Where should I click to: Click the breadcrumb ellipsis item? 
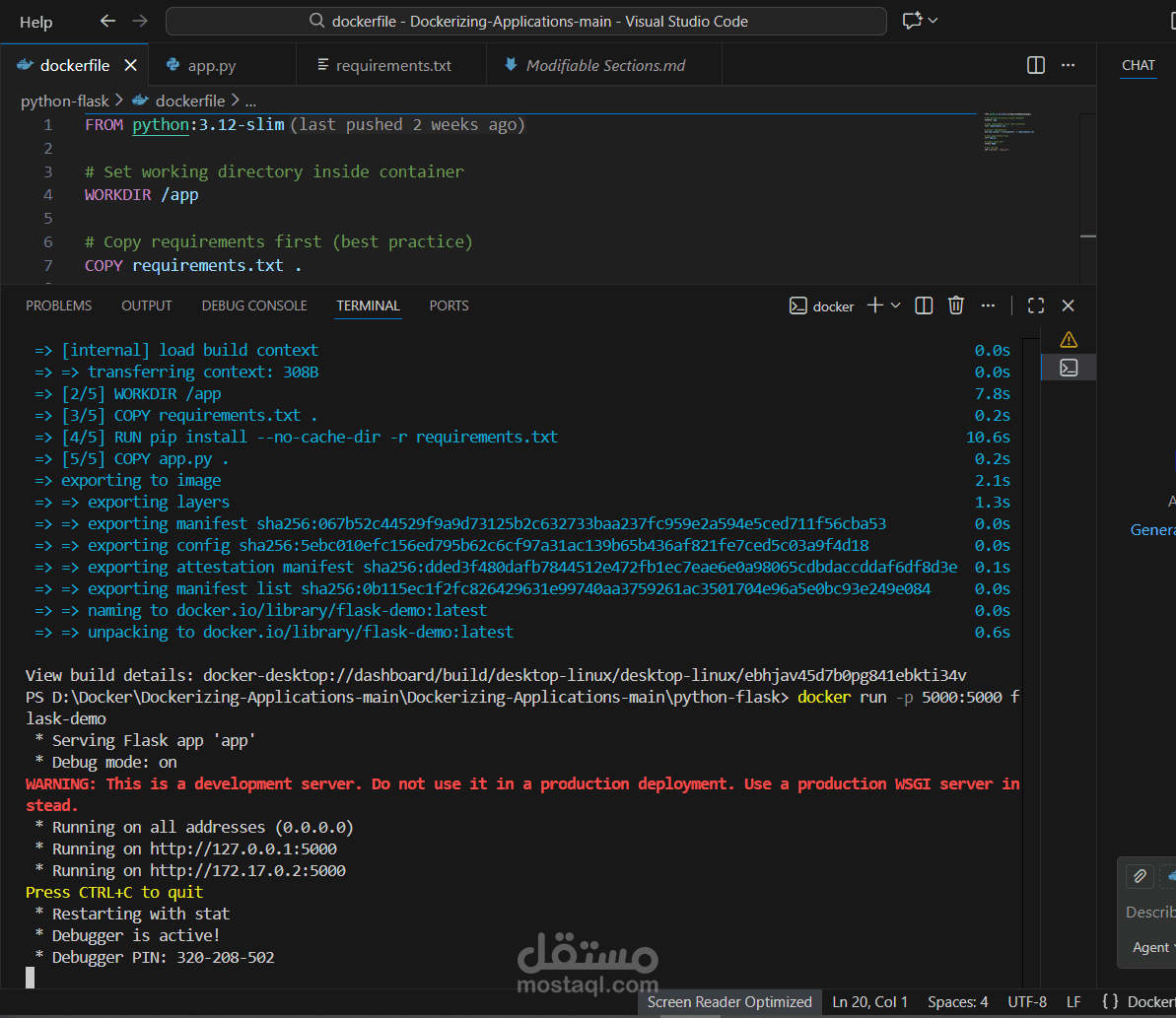(x=250, y=101)
